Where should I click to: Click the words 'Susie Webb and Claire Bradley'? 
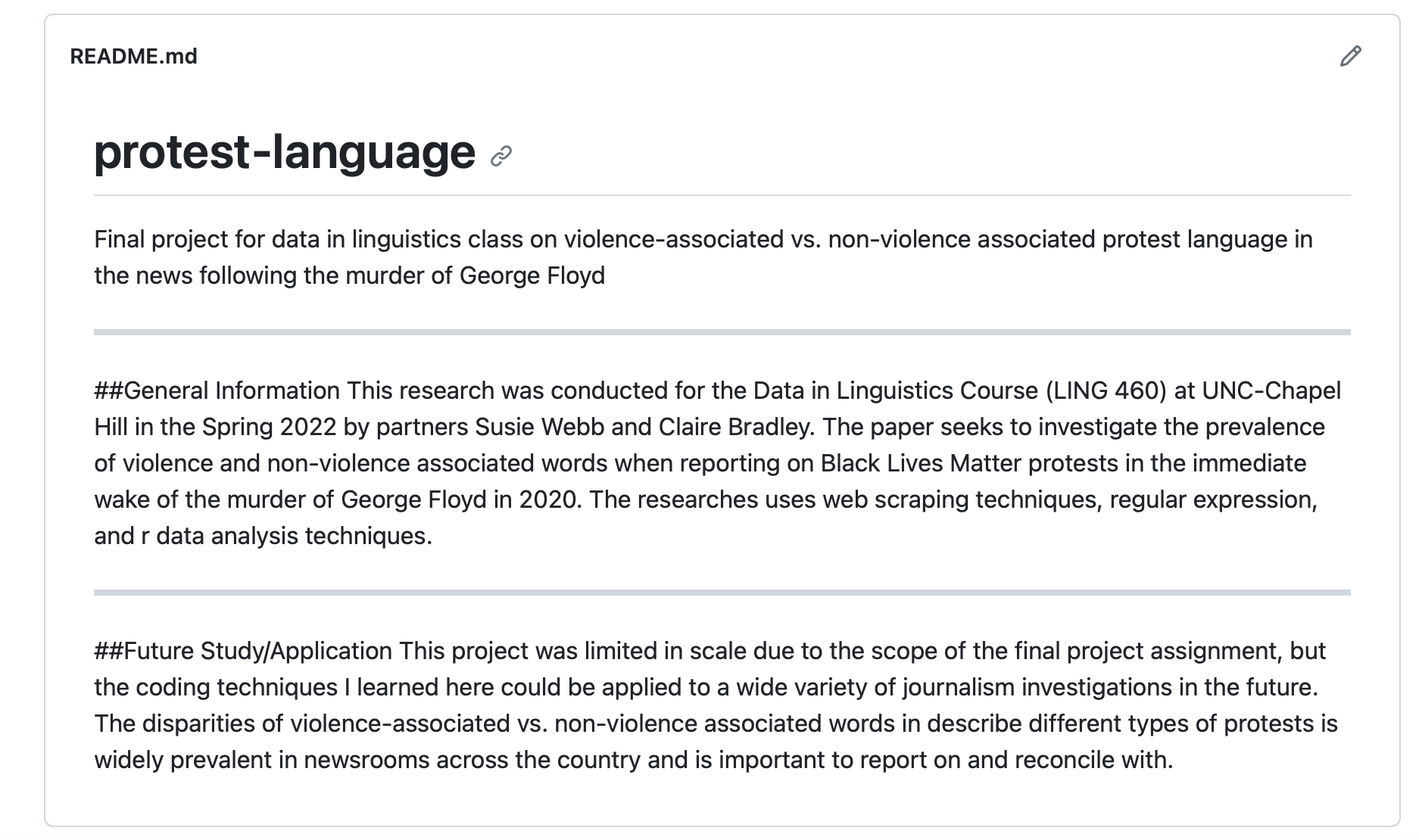tap(643, 427)
